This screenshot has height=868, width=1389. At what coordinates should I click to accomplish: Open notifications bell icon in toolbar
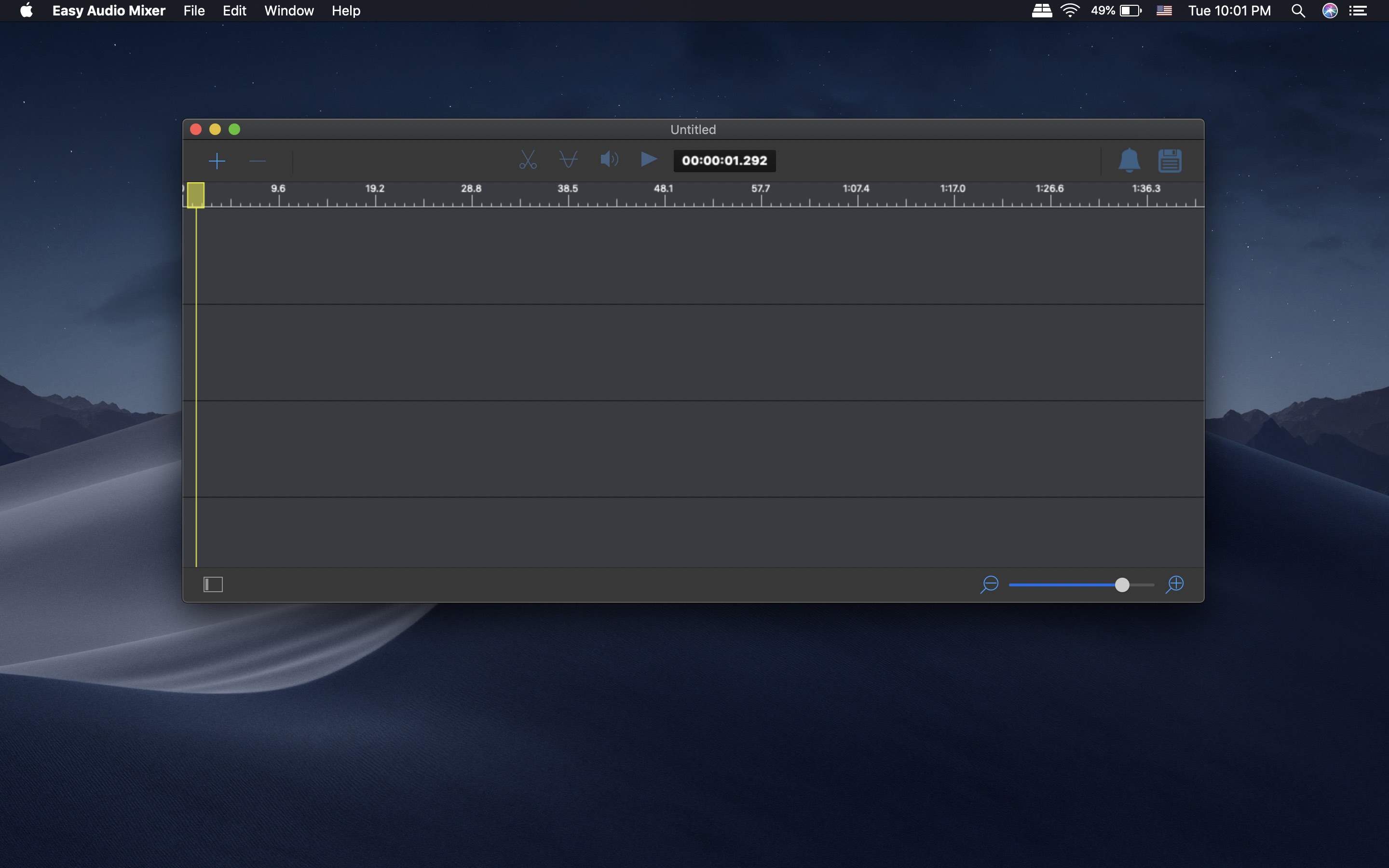click(1129, 160)
